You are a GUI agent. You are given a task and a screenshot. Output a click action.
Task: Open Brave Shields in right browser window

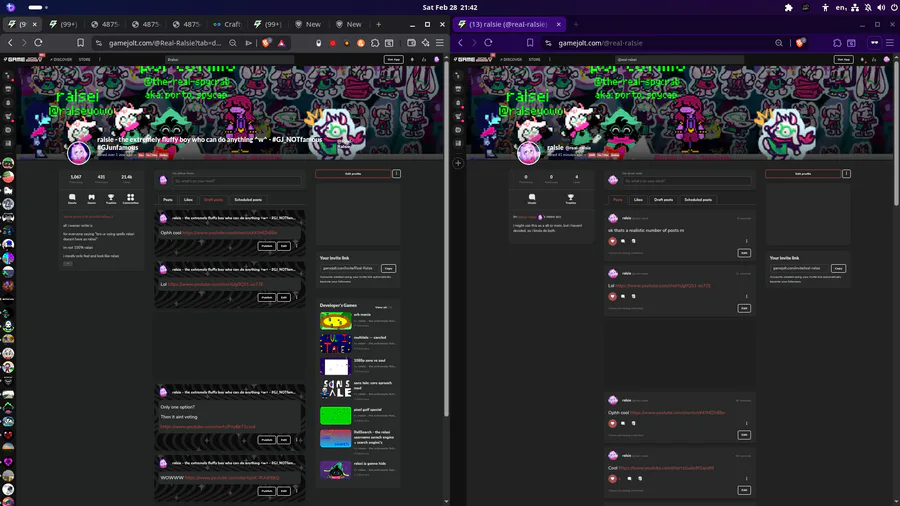pyautogui.click(x=800, y=42)
